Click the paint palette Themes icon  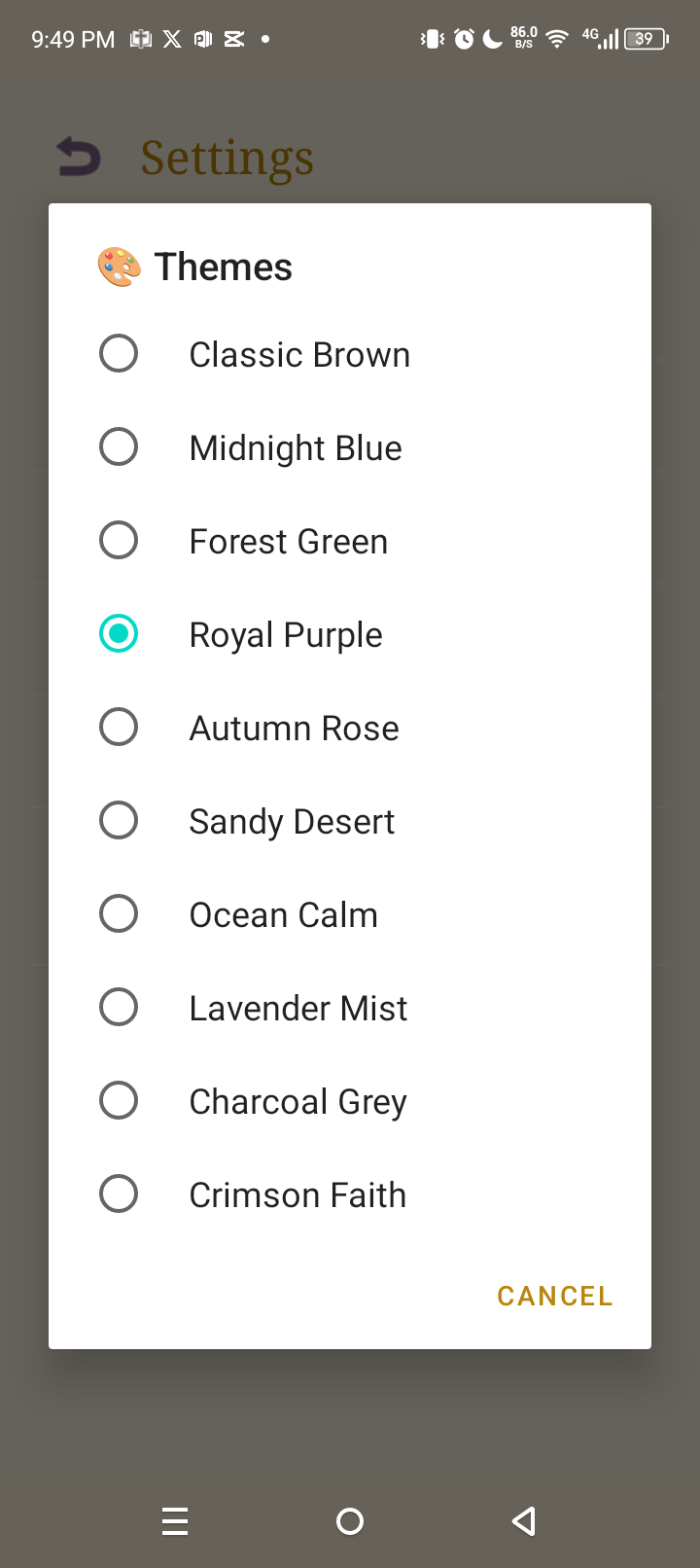120,267
